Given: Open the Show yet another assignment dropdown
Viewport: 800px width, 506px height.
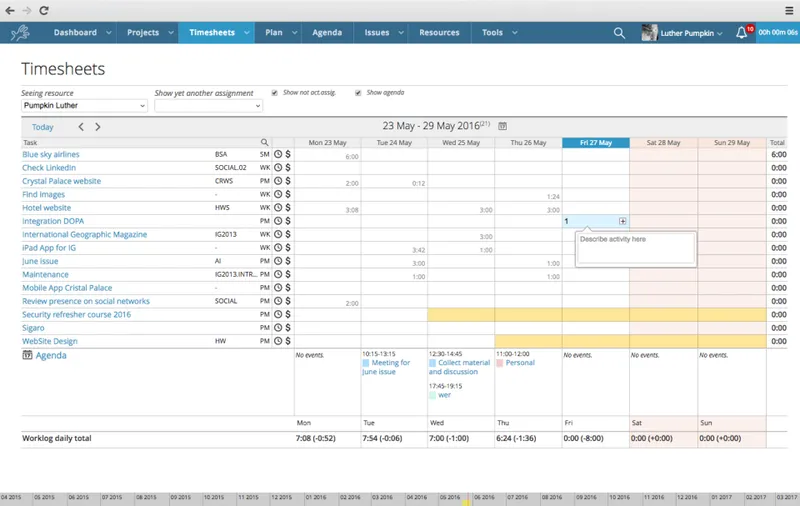Looking at the screenshot, I should [x=209, y=106].
